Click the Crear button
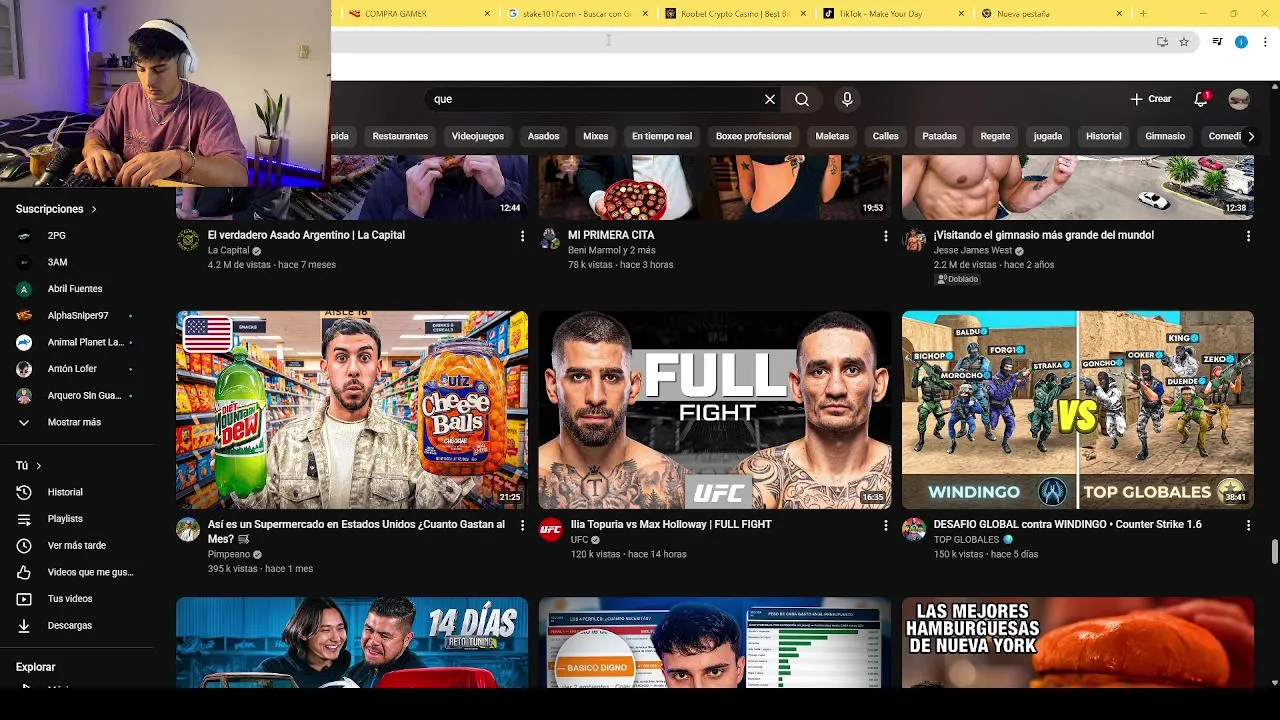 1151,99
